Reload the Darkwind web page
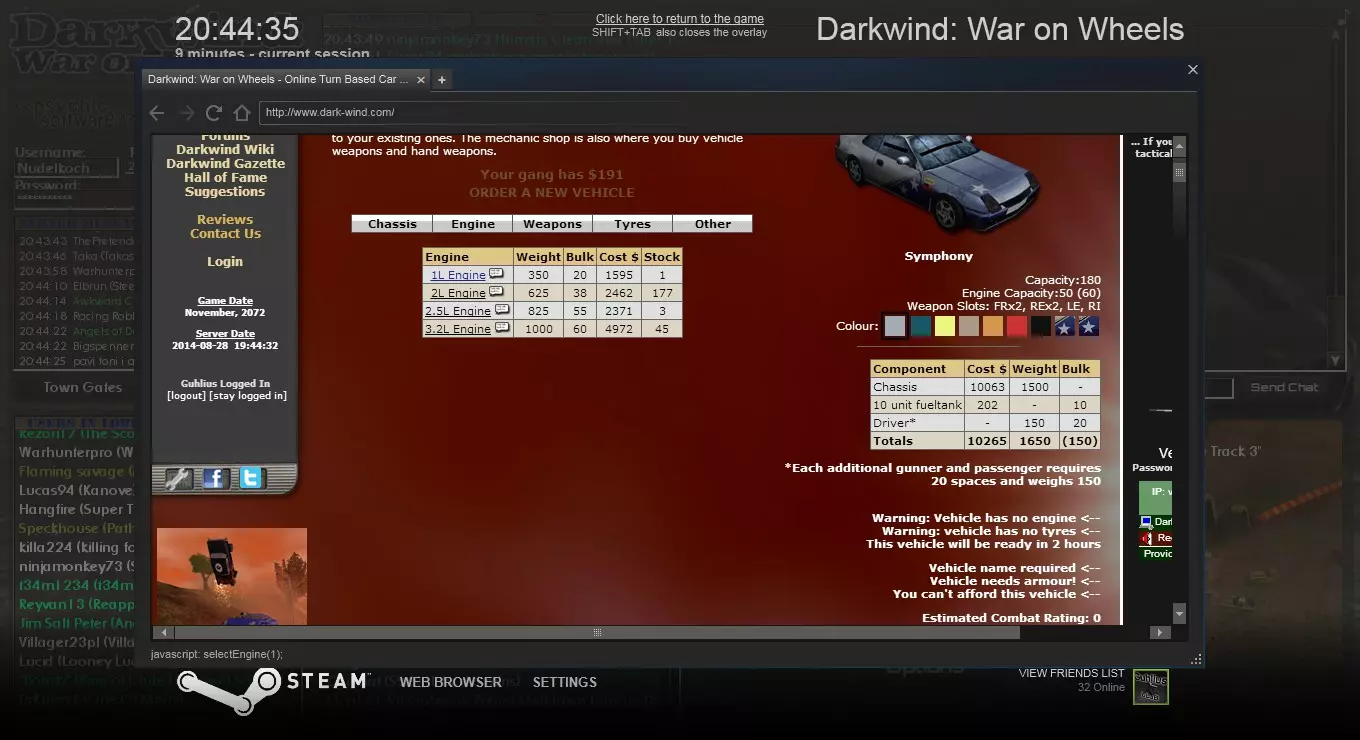Image resolution: width=1360 pixels, height=740 pixels. tap(214, 113)
